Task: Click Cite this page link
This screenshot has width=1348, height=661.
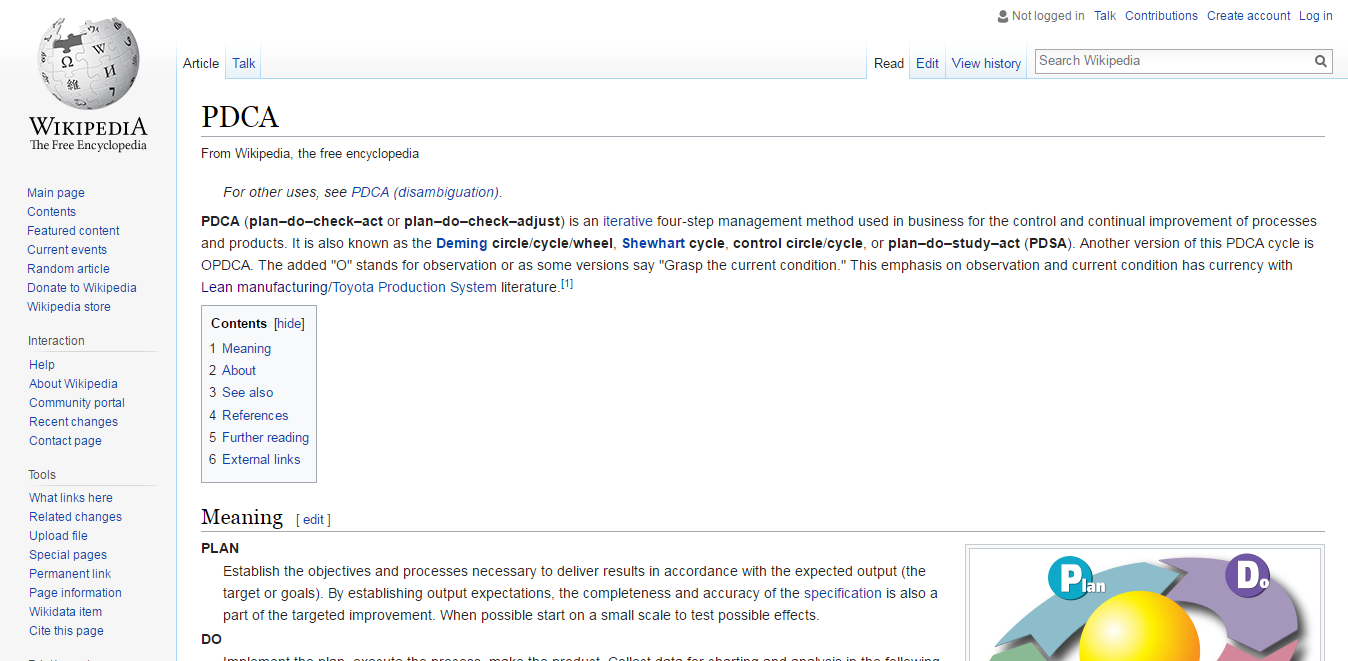Action: pyautogui.click(x=66, y=631)
